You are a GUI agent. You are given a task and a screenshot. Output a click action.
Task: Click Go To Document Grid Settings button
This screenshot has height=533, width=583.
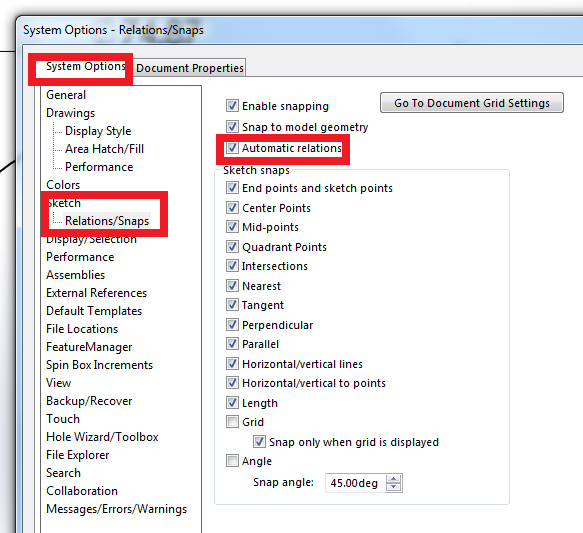[472, 103]
